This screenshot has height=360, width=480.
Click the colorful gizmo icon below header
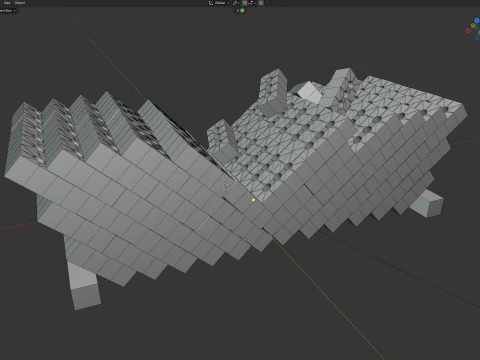point(242,11)
